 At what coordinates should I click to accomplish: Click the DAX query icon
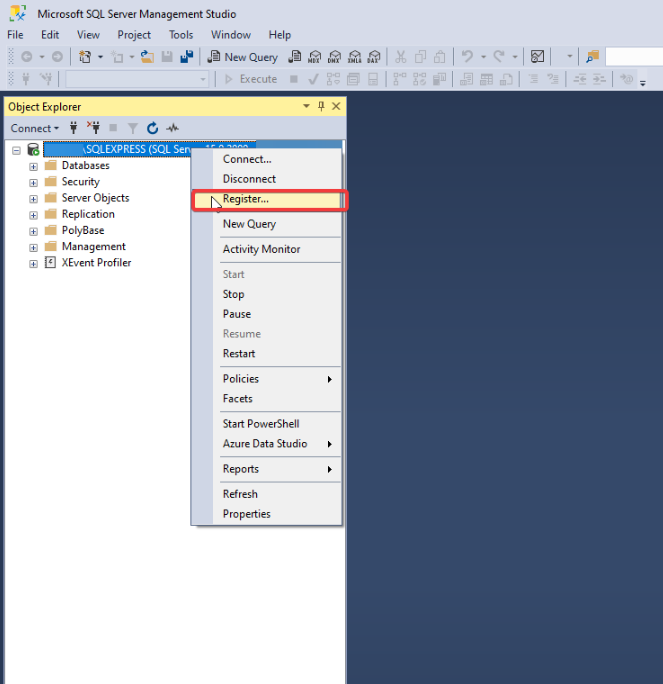tap(374, 57)
